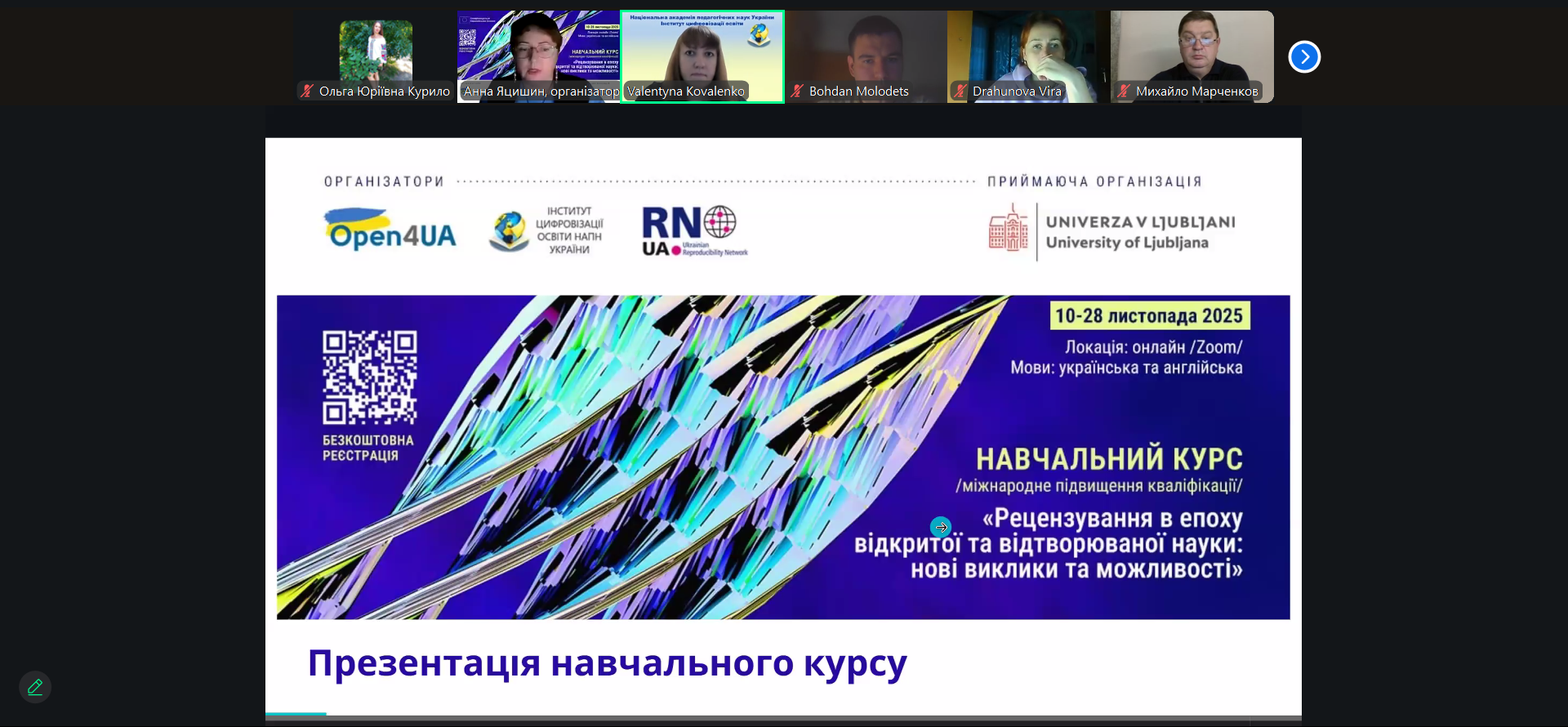Click the University of Ljubljana logo

tap(1111, 232)
